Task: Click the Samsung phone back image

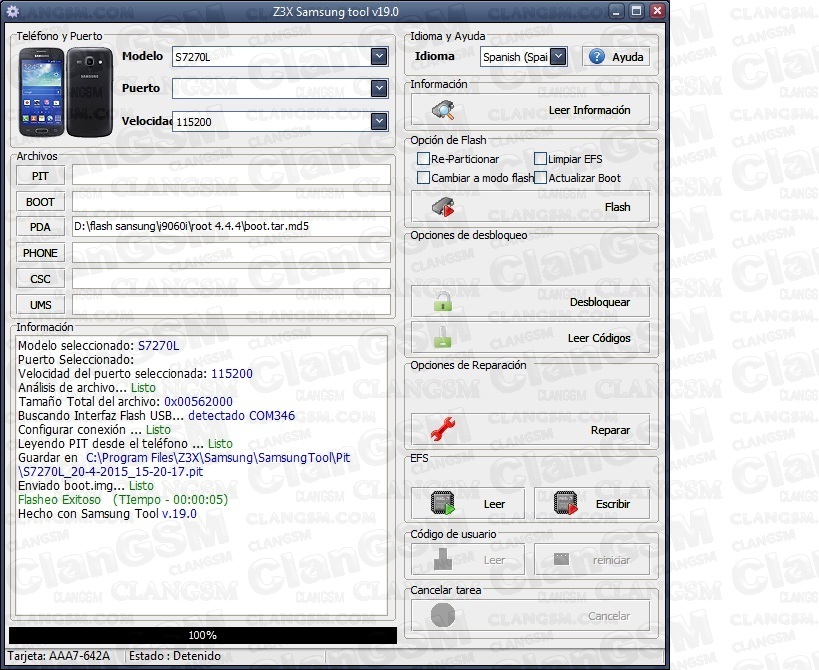Action: [90, 92]
